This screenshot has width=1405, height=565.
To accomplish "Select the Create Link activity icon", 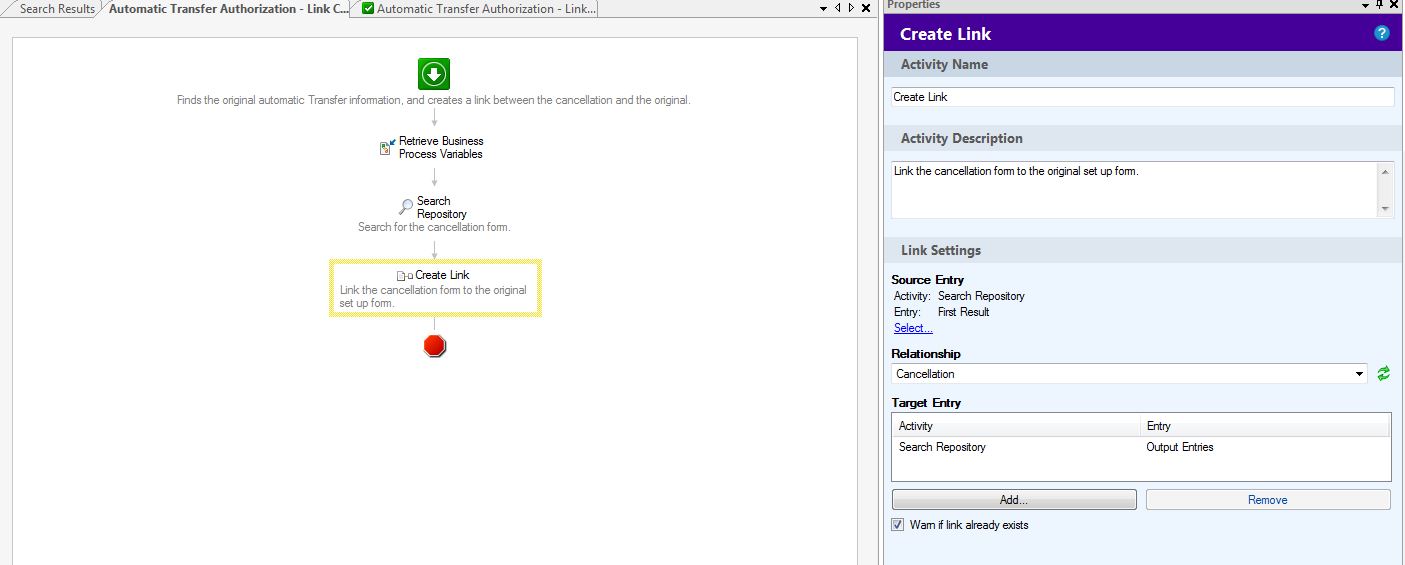I will (x=404, y=276).
